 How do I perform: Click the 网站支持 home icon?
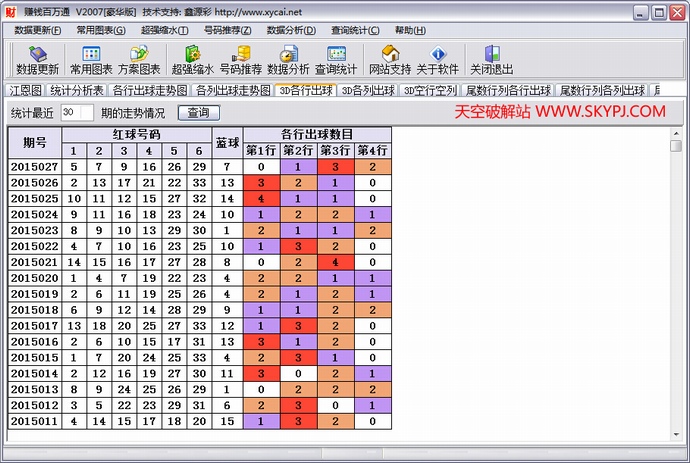click(389, 60)
